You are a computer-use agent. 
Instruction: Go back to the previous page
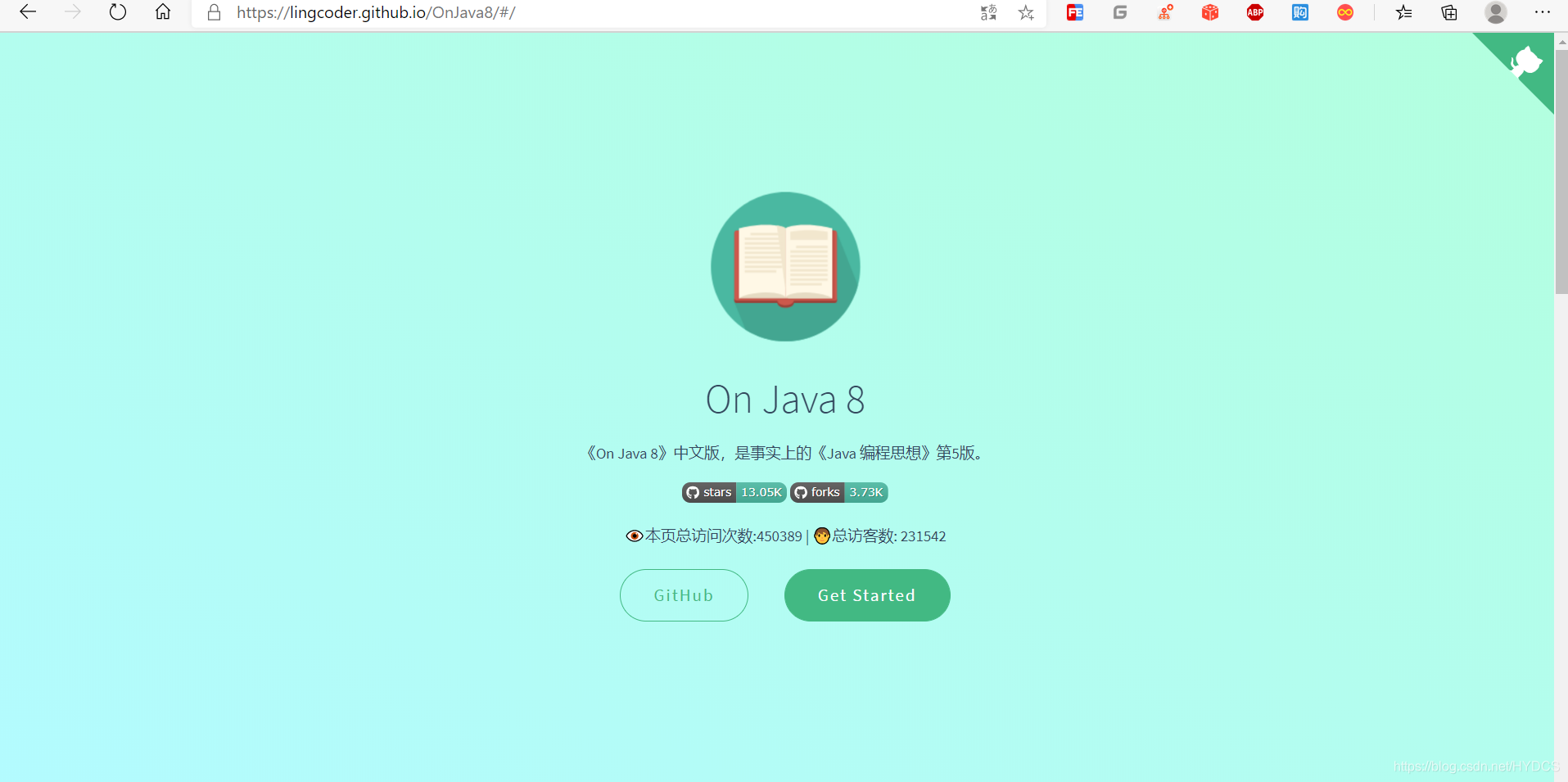(28, 12)
